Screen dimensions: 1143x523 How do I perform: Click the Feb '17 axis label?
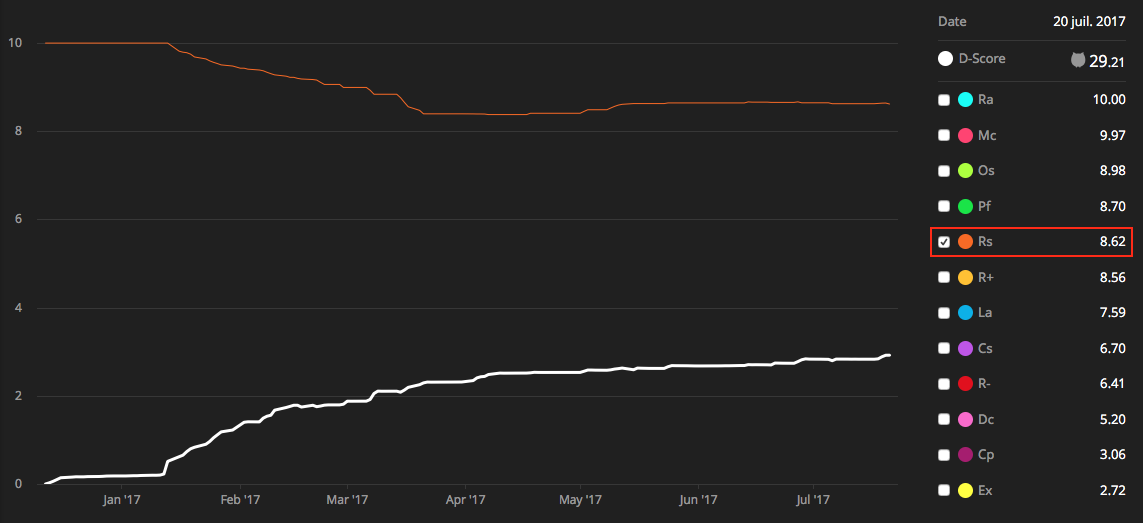click(x=240, y=500)
